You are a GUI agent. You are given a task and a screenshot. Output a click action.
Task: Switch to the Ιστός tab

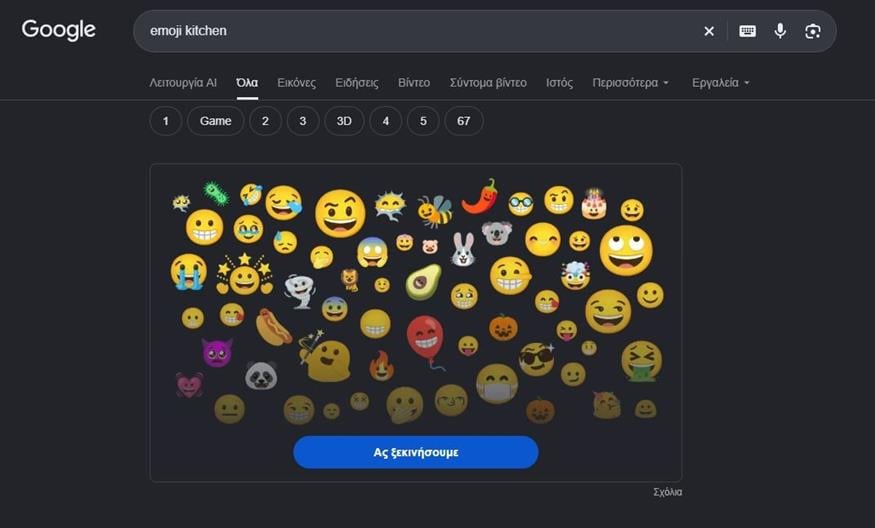pos(559,83)
